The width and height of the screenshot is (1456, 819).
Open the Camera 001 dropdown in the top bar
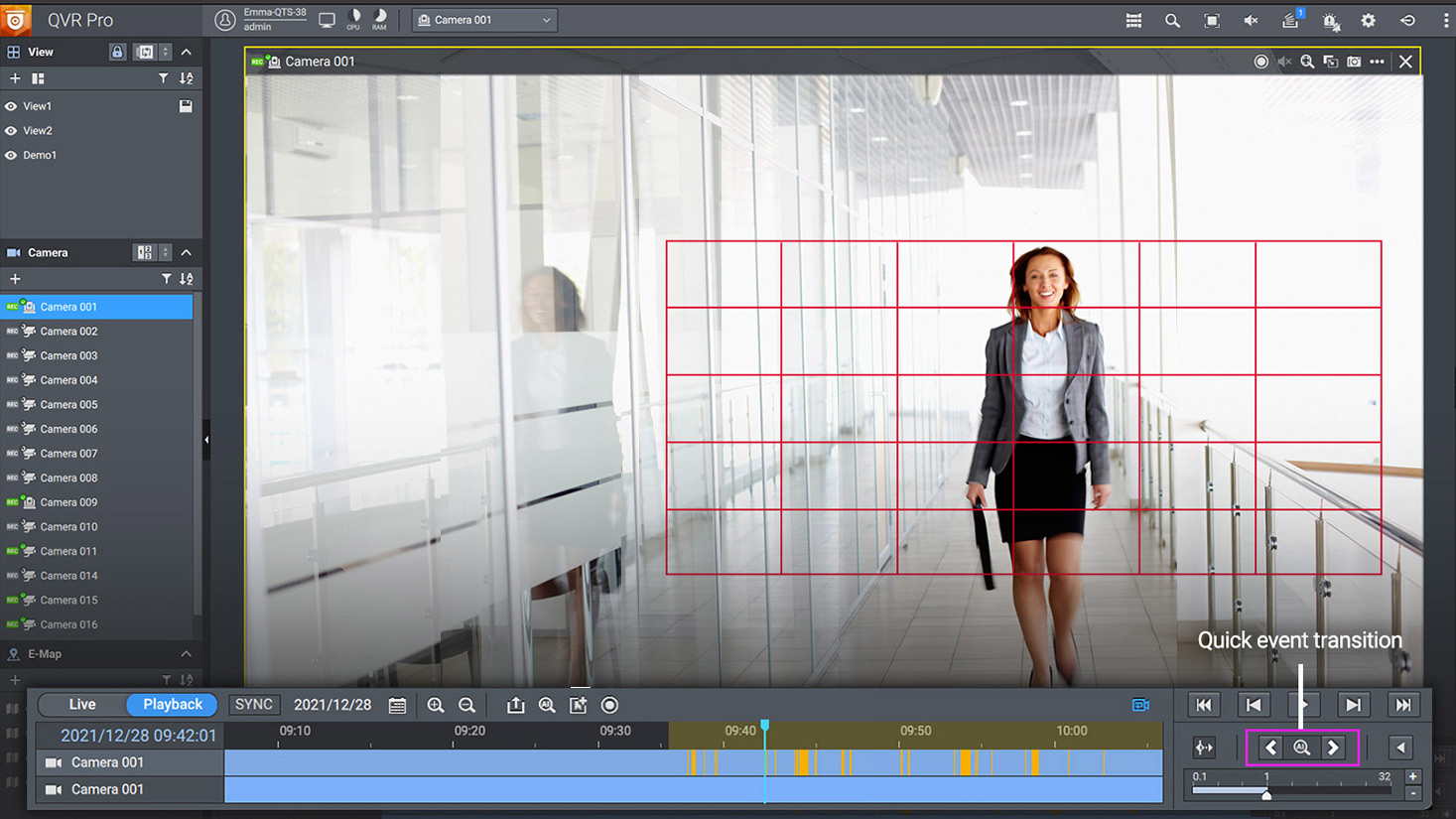484,19
